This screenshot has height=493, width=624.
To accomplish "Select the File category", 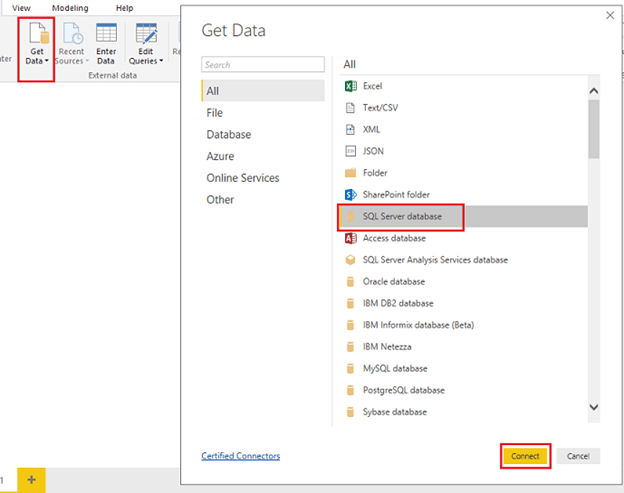I will [263, 113].
